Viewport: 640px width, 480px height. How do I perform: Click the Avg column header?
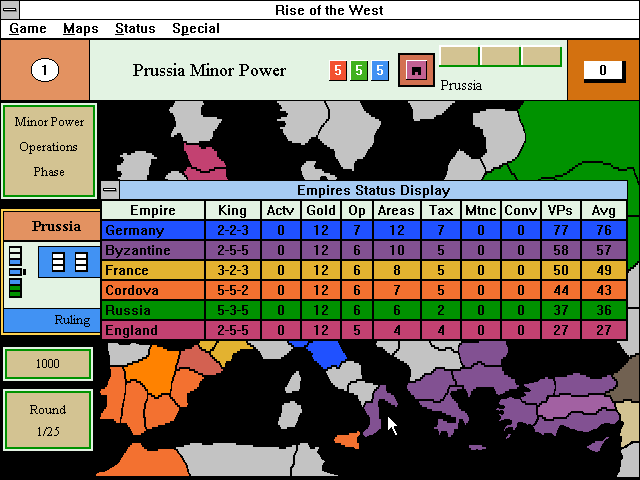(604, 210)
